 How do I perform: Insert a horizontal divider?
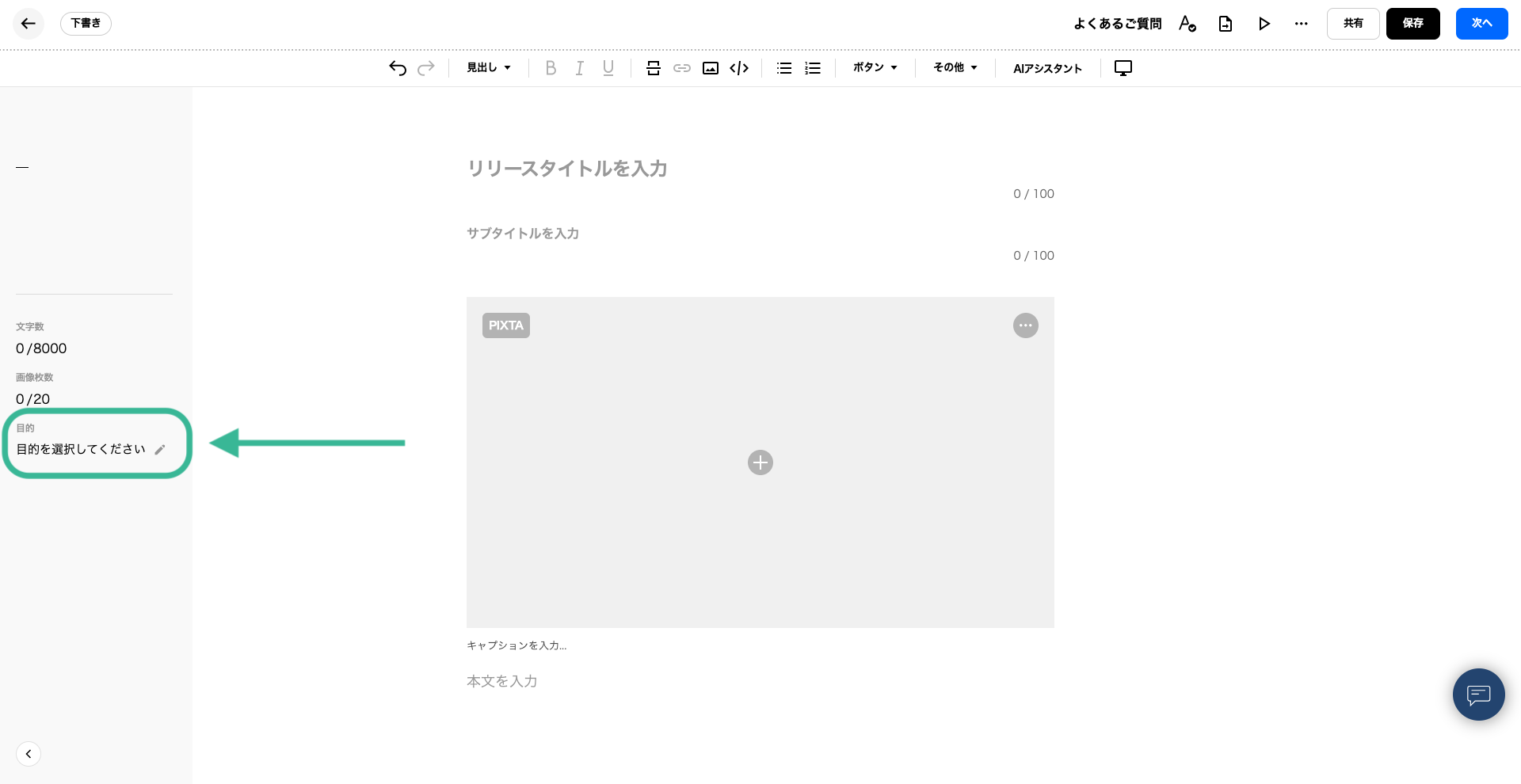point(654,68)
